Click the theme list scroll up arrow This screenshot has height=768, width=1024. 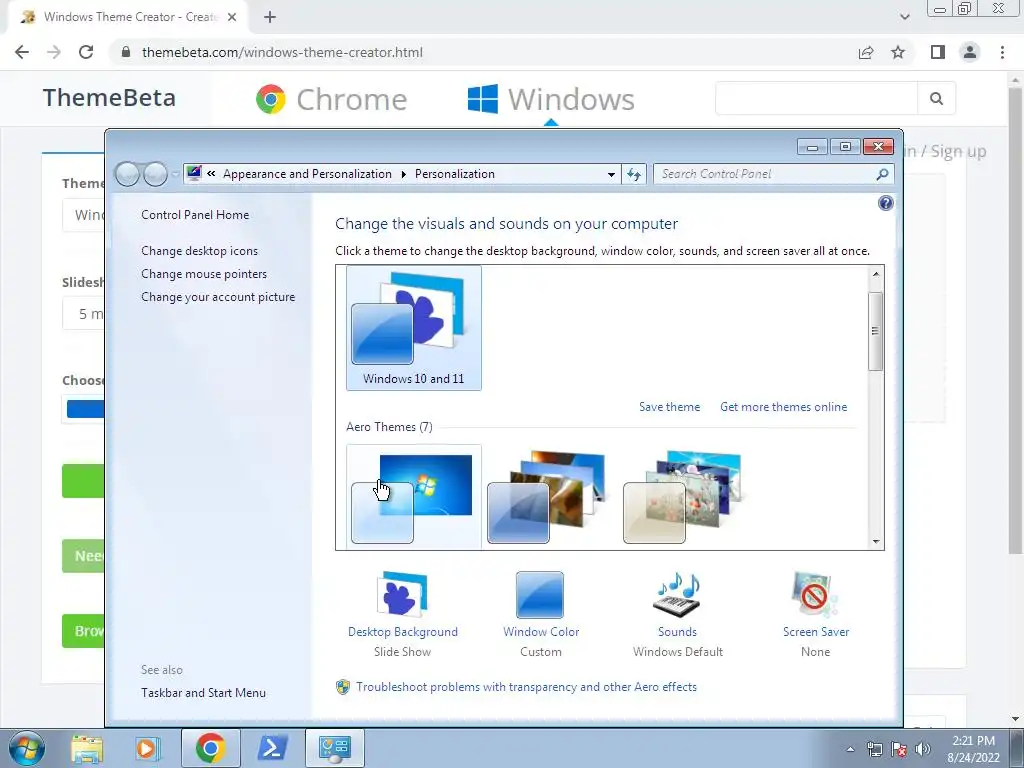coord(876,274)
